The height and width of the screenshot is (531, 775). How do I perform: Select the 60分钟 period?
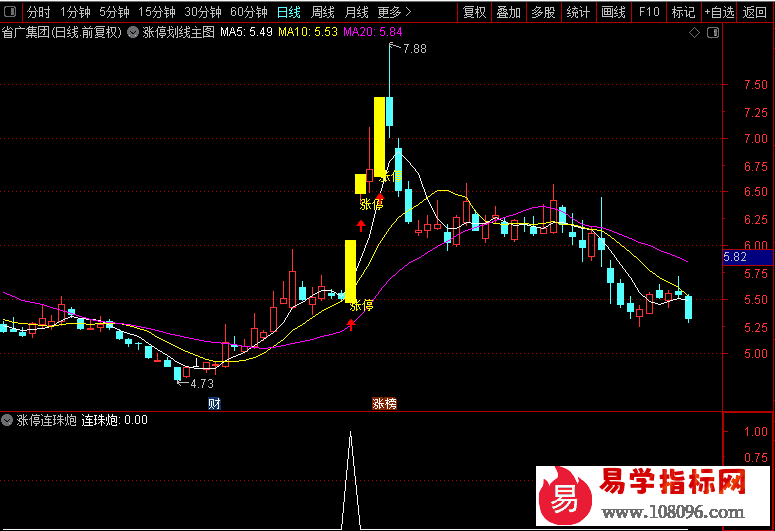249,12
